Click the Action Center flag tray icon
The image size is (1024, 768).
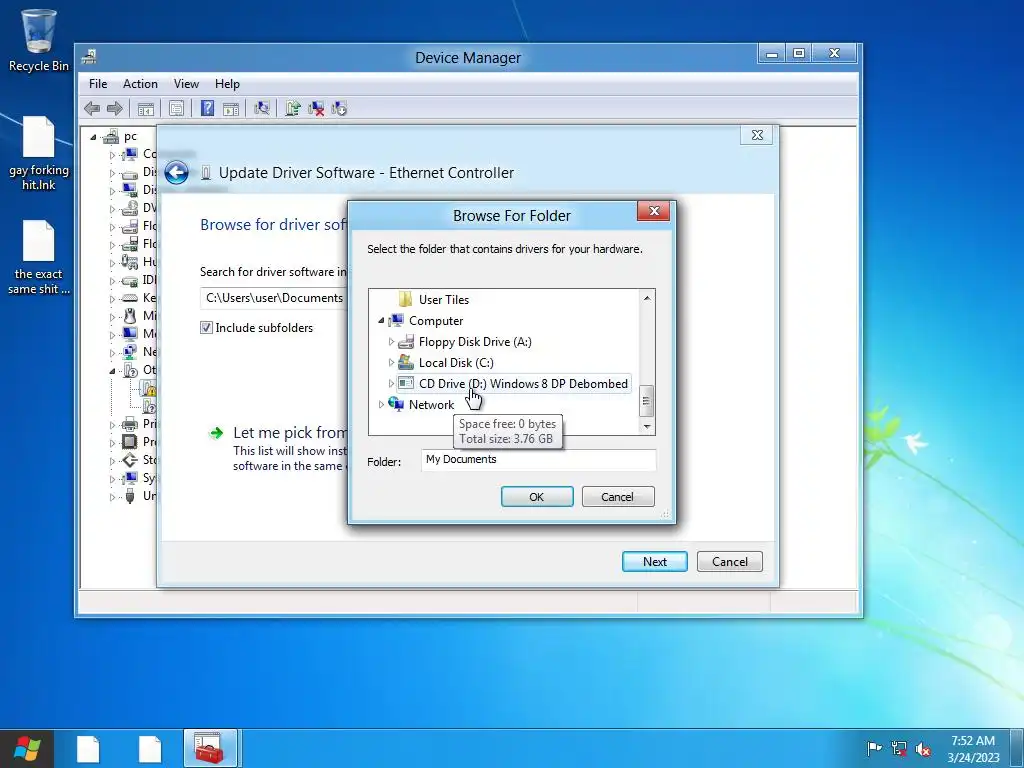pos(874,748)
